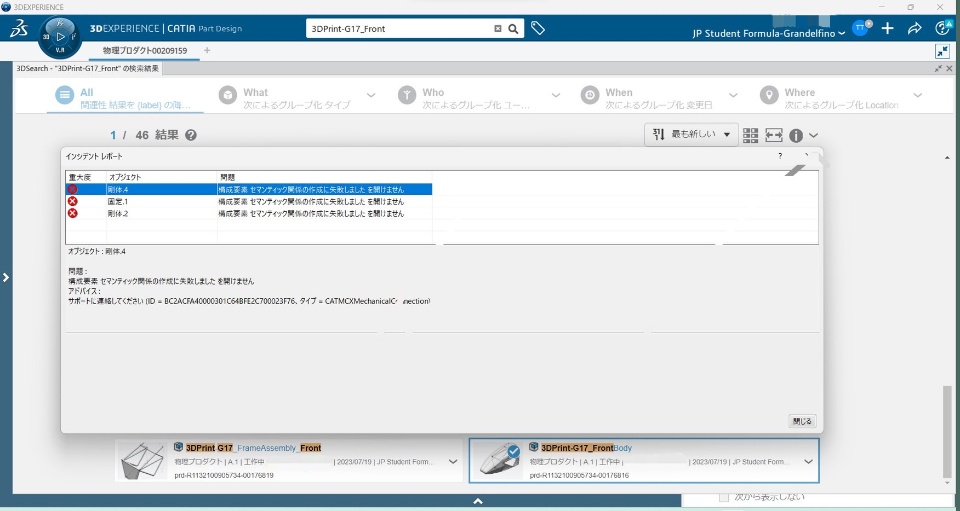Click the FrameAssembly_Front thumbnail
Image resolution: width=960 pixels, height=511 pixels.
[x=142, y=460]
